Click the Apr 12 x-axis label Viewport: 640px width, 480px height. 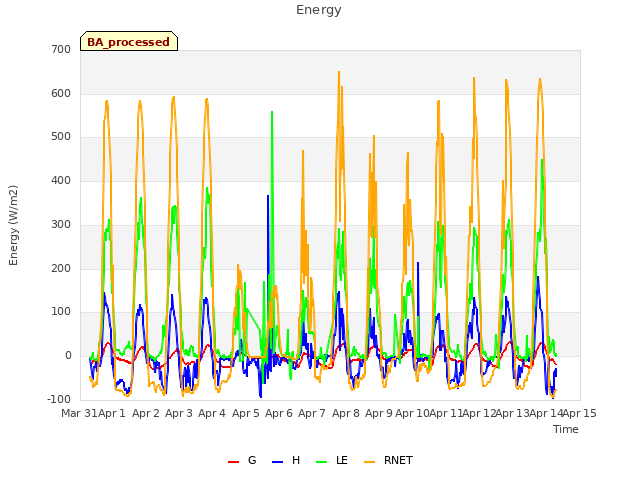click(x=479, y=413)
